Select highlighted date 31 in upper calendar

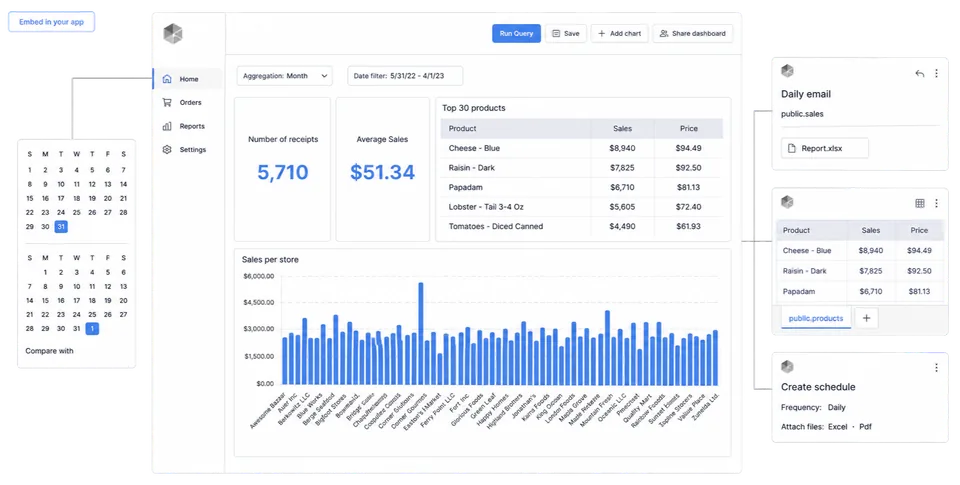tap(61, 227)
